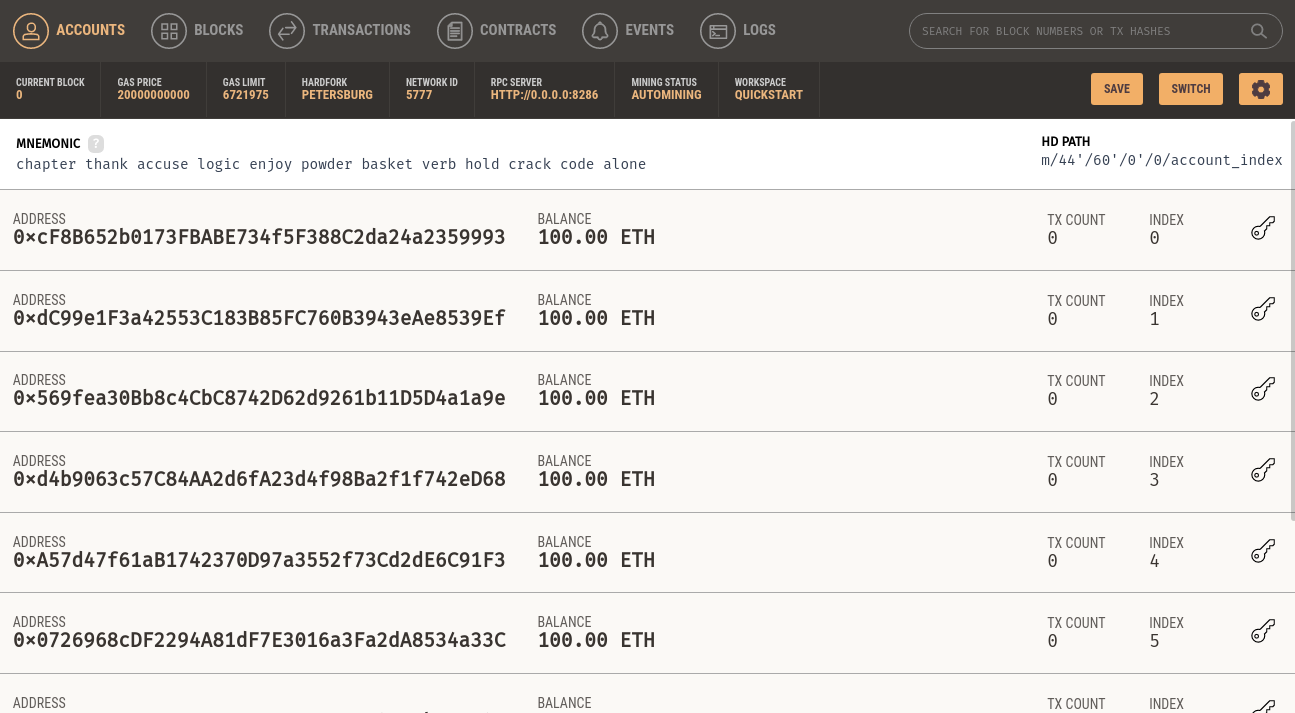Click the index number 4 value

[x=1154, y=561]
